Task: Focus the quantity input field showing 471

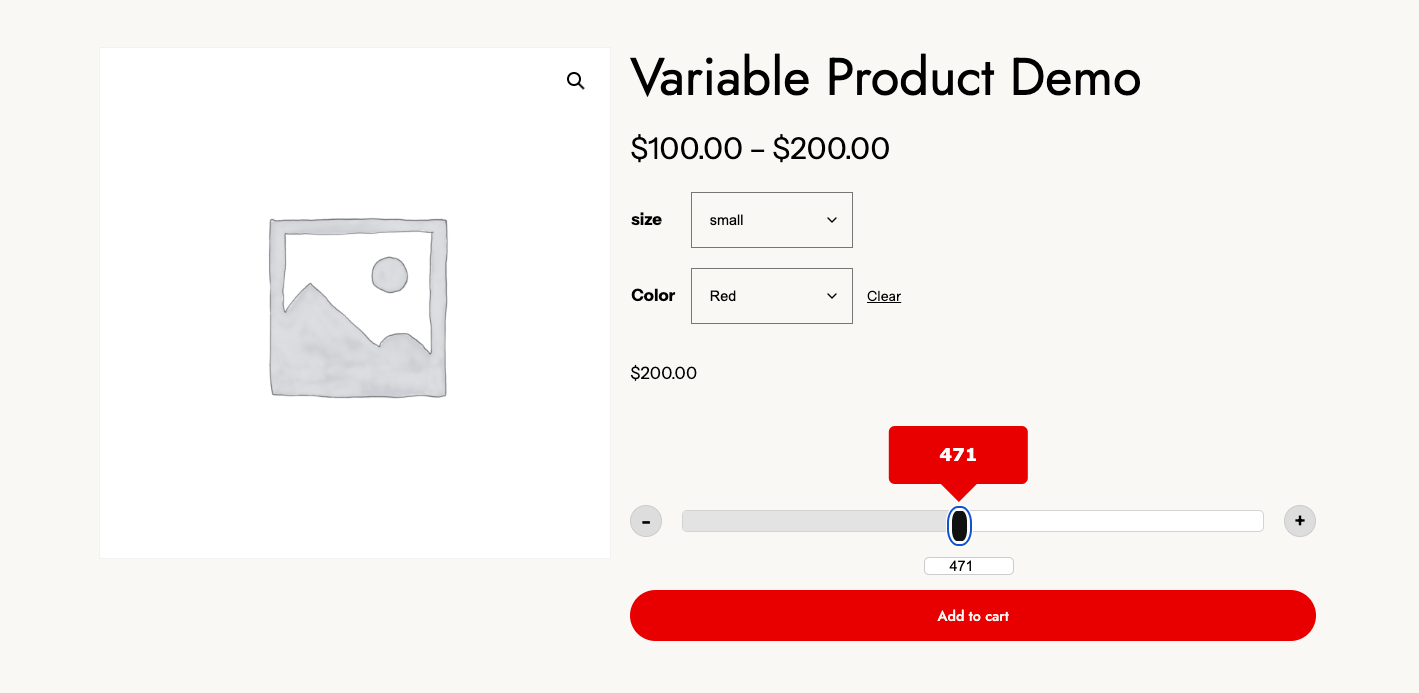Action: point(968,566)
